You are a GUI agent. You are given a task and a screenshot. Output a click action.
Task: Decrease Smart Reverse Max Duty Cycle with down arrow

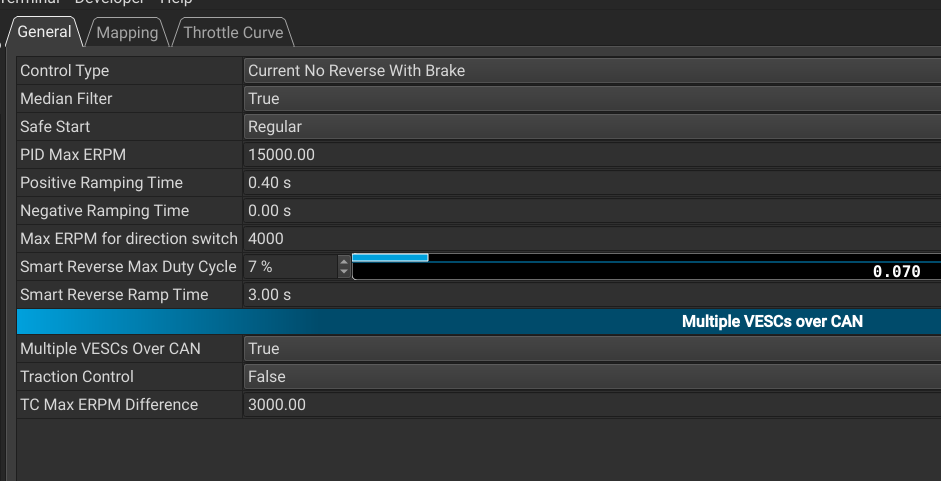(345, 272)
